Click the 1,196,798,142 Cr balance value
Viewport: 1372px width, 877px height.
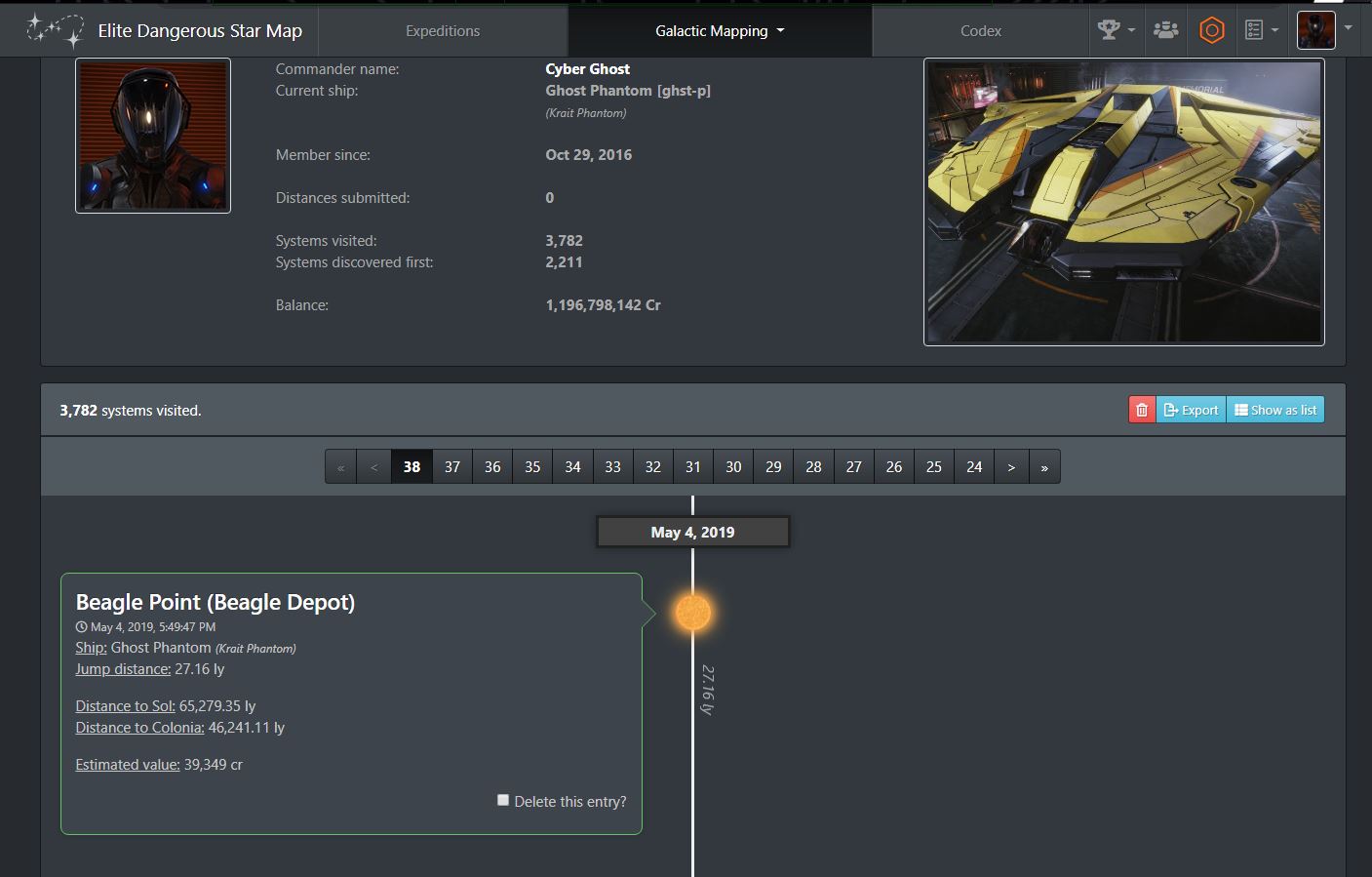point(603,304)
